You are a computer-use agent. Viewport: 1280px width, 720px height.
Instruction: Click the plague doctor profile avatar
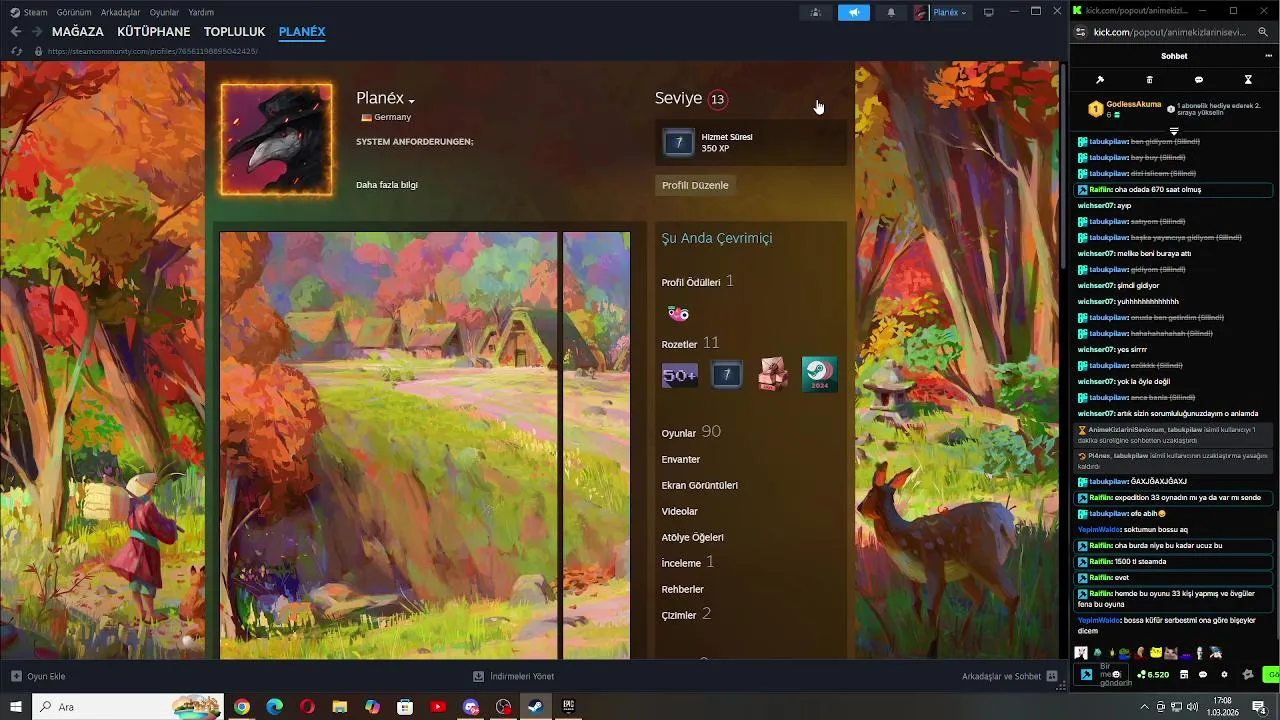click(x=277, y=140)
